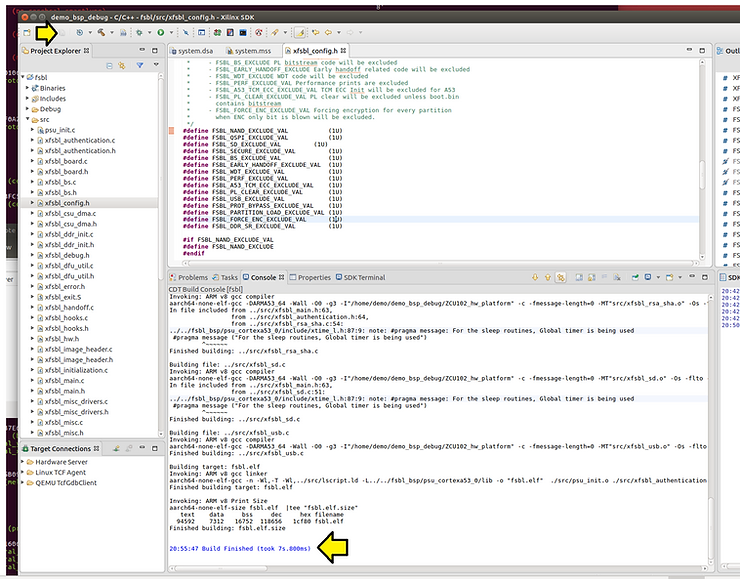Expand Linux TCF Agent node
Image resolution: width=740 pixels, height=579 pixels.
[x=23, y=472]
